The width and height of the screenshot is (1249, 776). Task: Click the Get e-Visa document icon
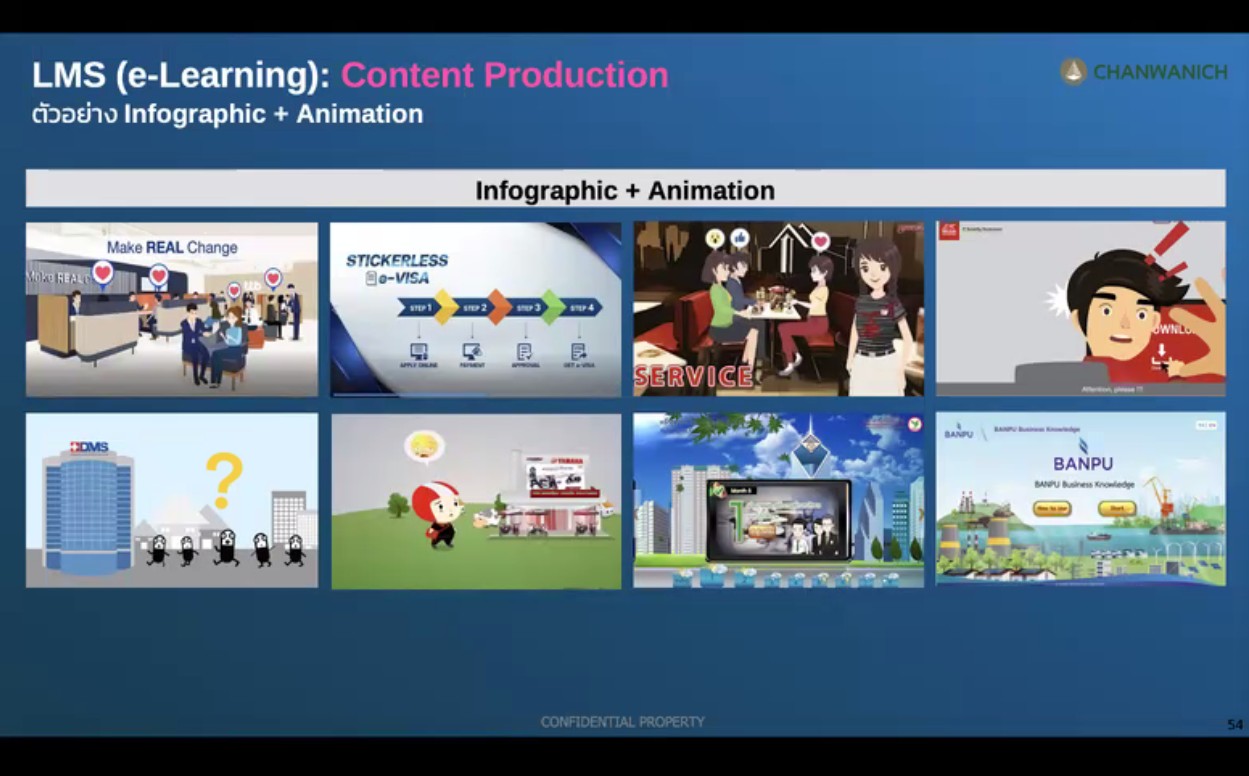pos(578,351)
